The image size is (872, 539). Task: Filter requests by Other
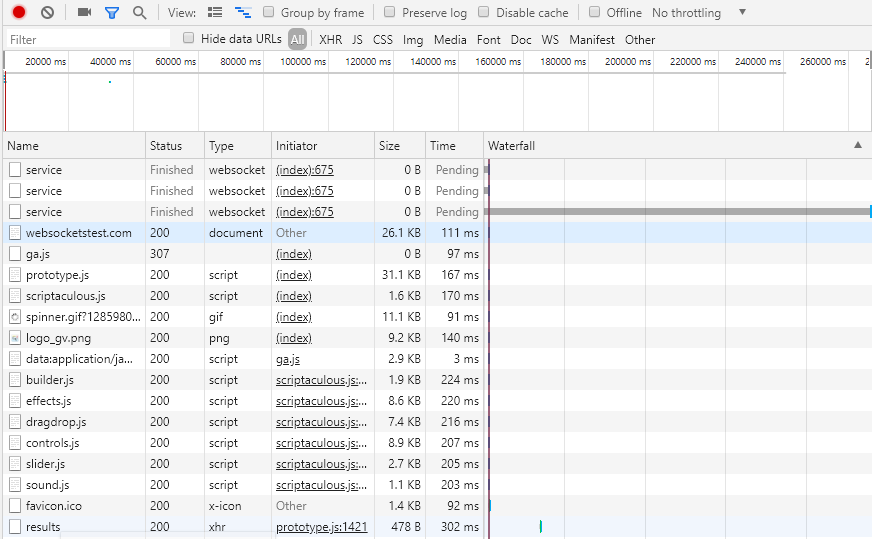point(640,39)
